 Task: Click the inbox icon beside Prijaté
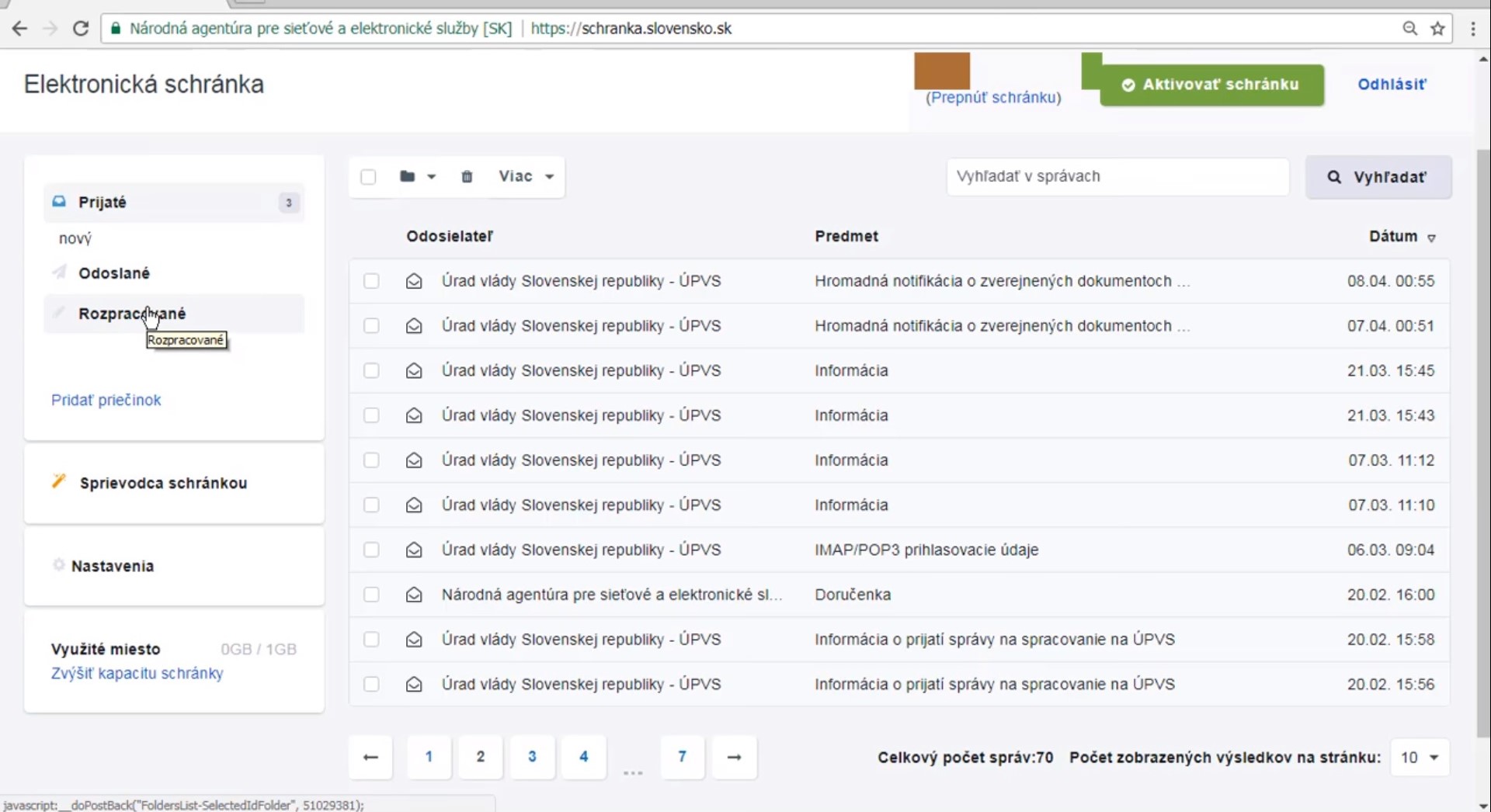click(x=59, y=201)
